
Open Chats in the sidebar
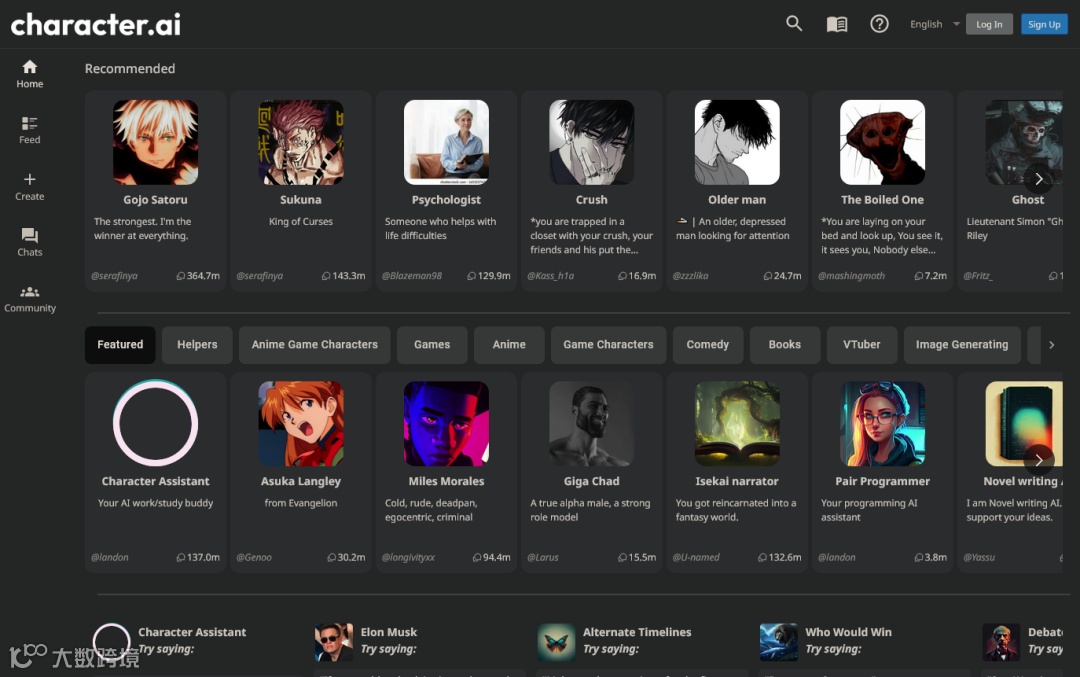tap(30, 242)
